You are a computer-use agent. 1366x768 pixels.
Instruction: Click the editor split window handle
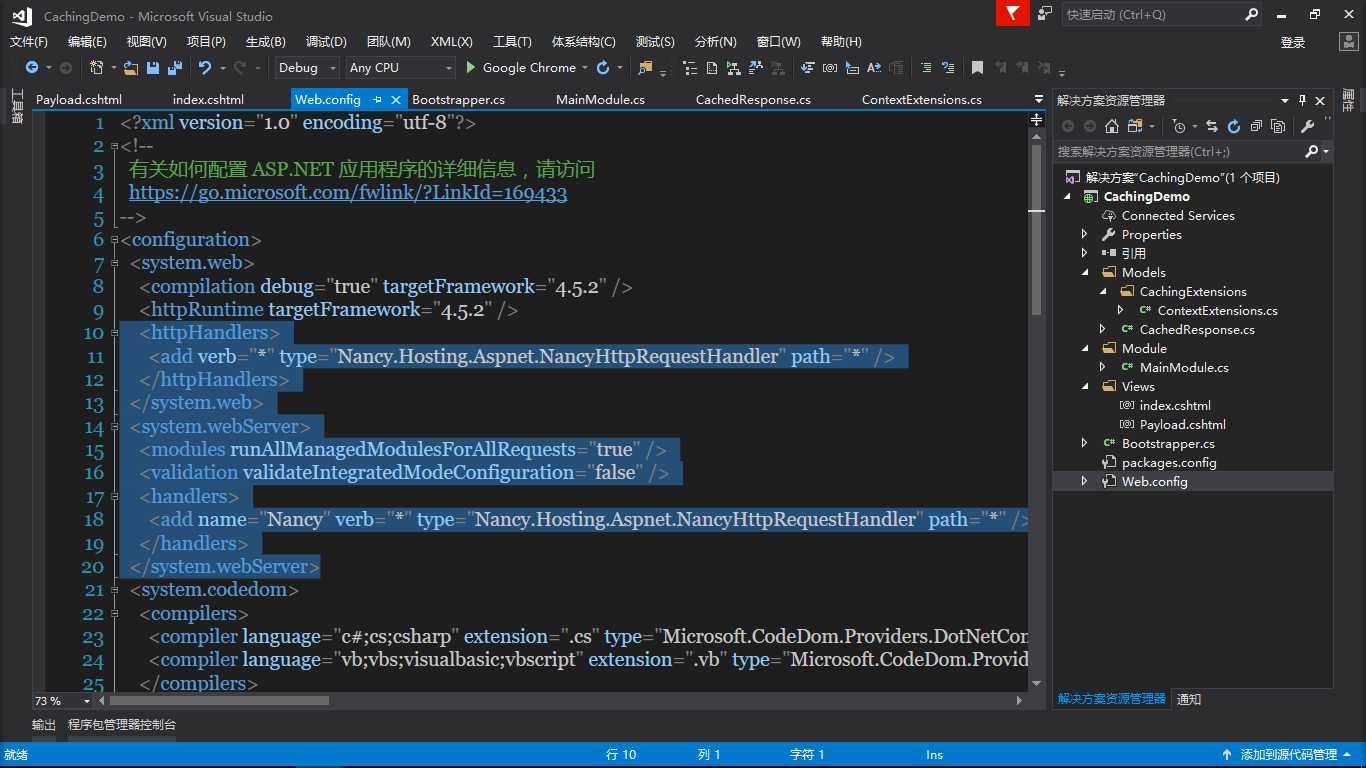point(1036,120)
